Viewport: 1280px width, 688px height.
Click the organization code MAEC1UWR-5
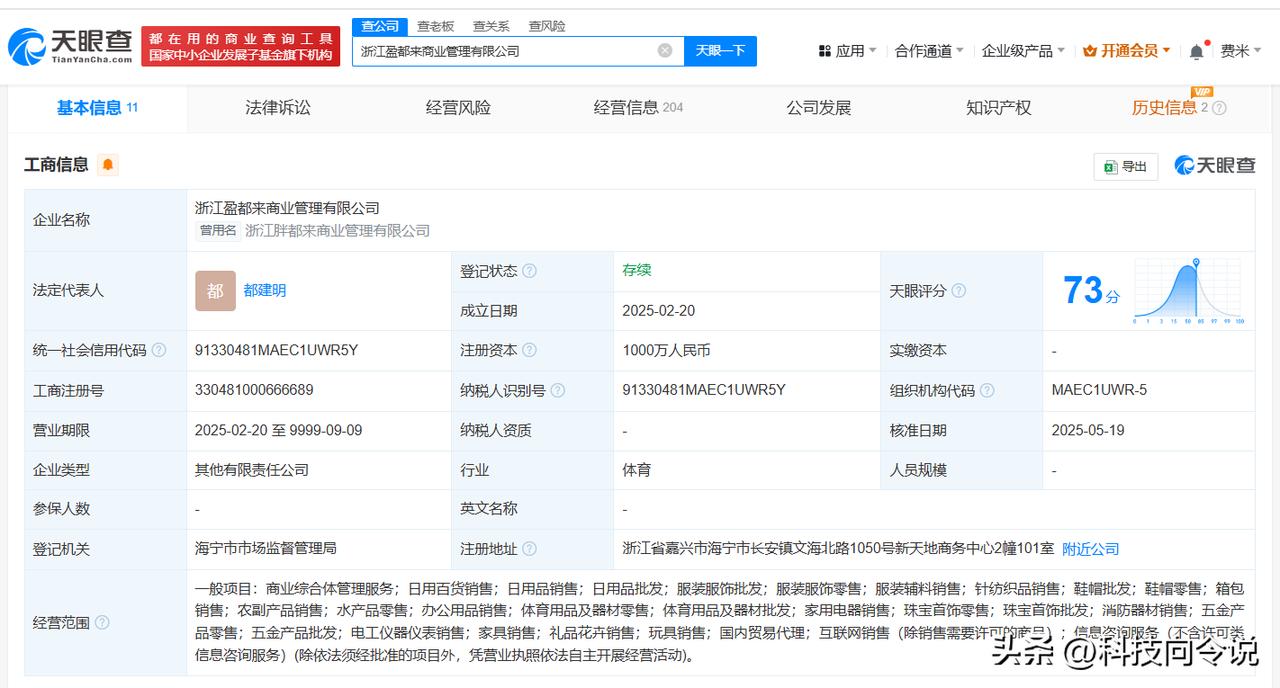(1099, 390)
